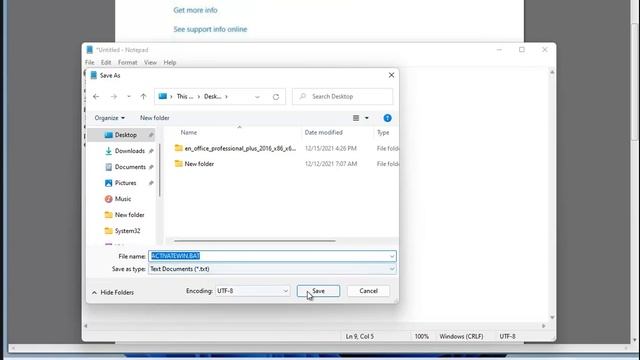The image size is (640, 360).
Task: Click the 12/12/2021 7:07 AM date cell
Action: click(331, 164)
